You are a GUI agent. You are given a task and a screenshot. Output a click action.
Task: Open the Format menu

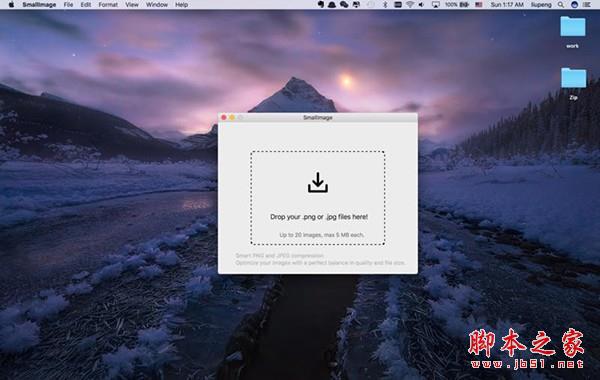pos(108,5)
